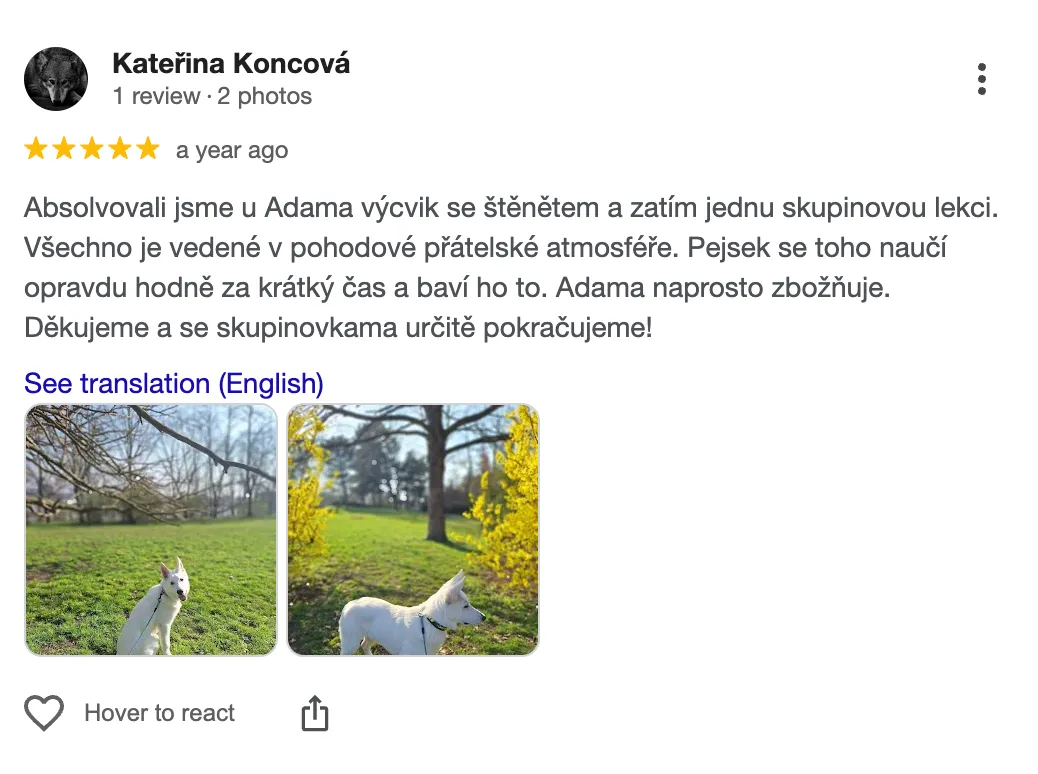Click 'a year ago' timestamp
Screen dimensions: 1038x774
[231, 150]
